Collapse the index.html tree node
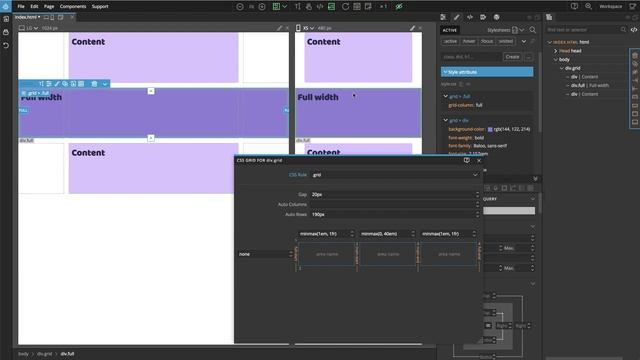Screen dimensions: 640x360 click(550, 42)
